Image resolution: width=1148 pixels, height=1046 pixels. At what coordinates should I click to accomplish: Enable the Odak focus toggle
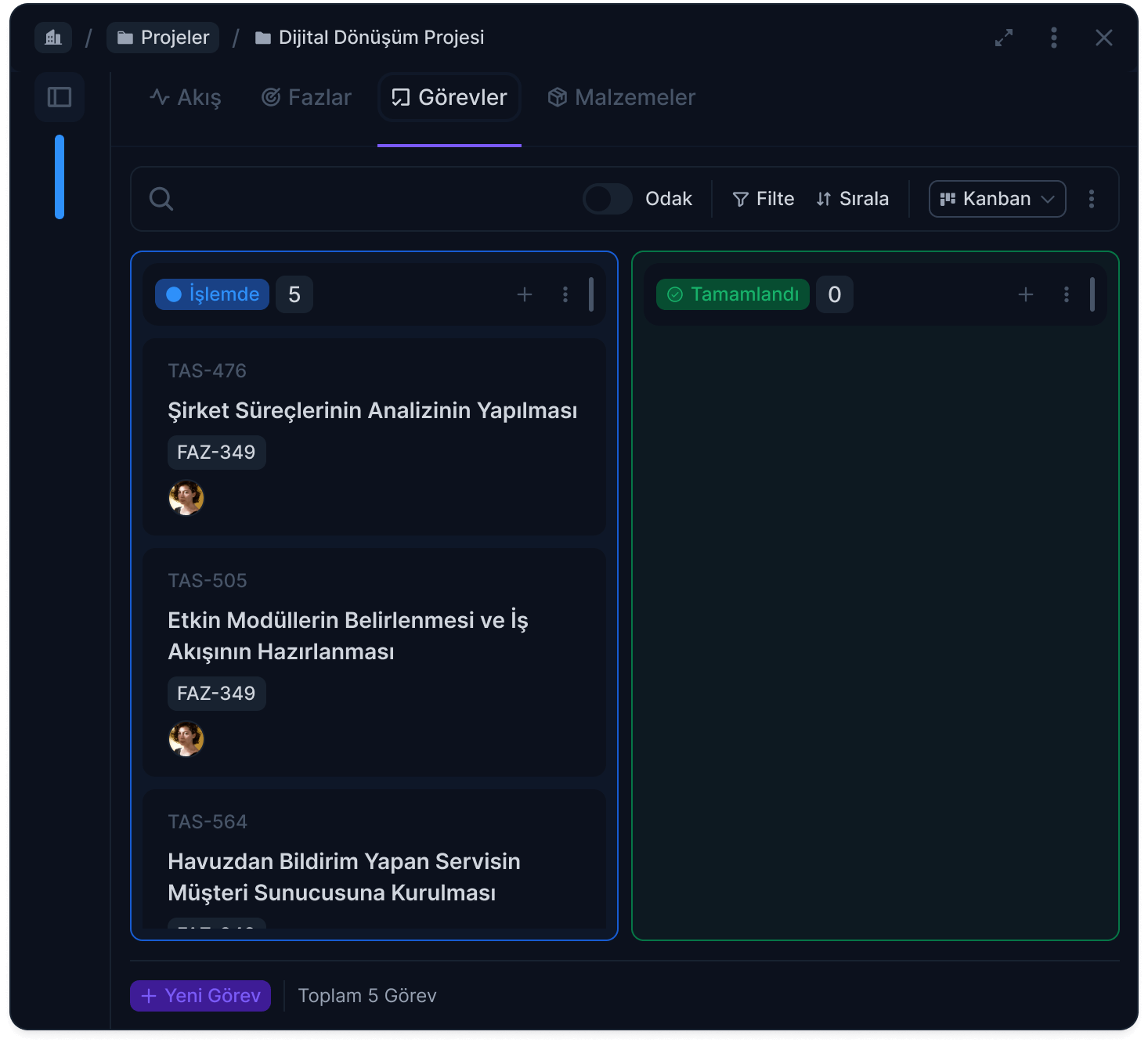[608, 199]
